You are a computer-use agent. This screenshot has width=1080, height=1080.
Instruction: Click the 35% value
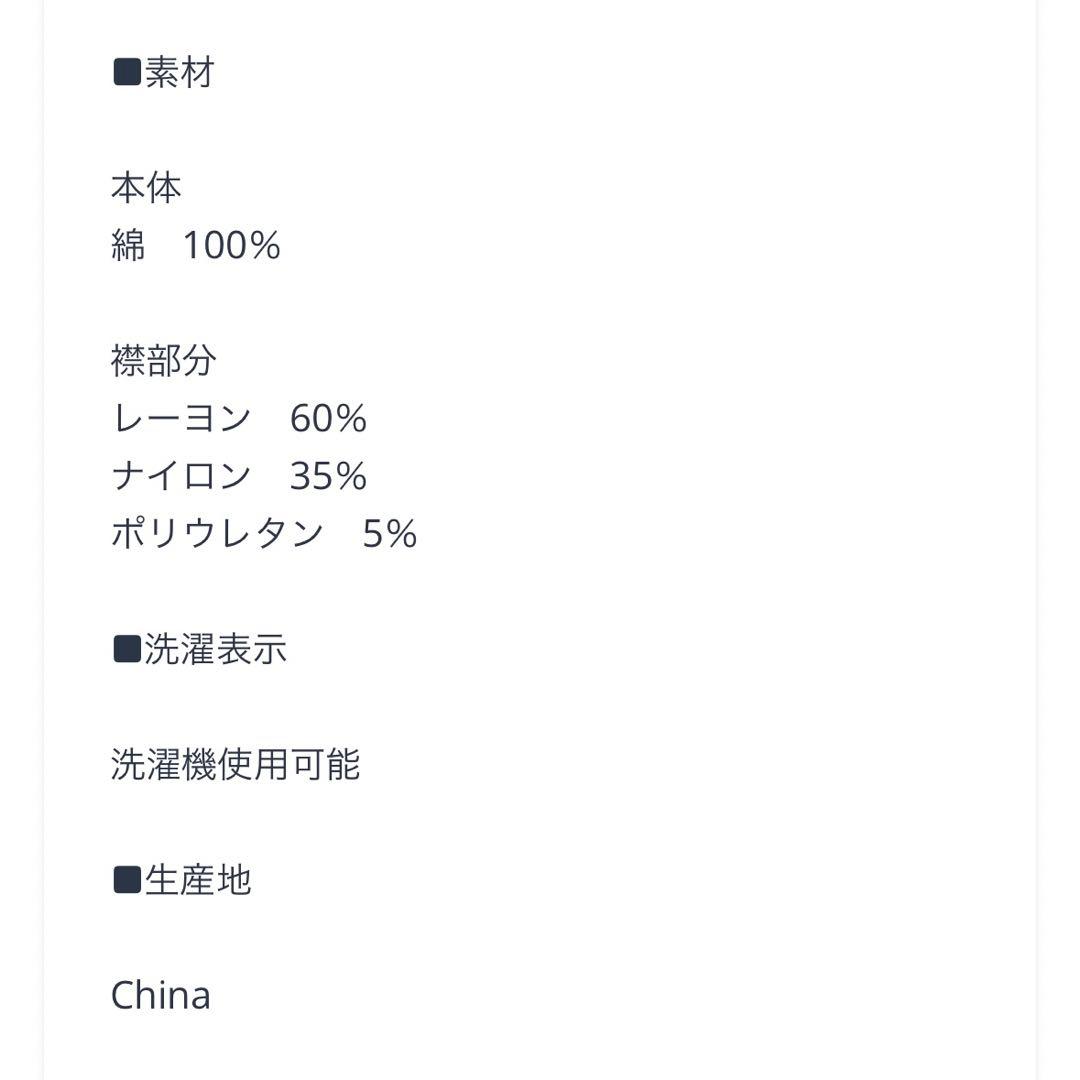[328, 476]
